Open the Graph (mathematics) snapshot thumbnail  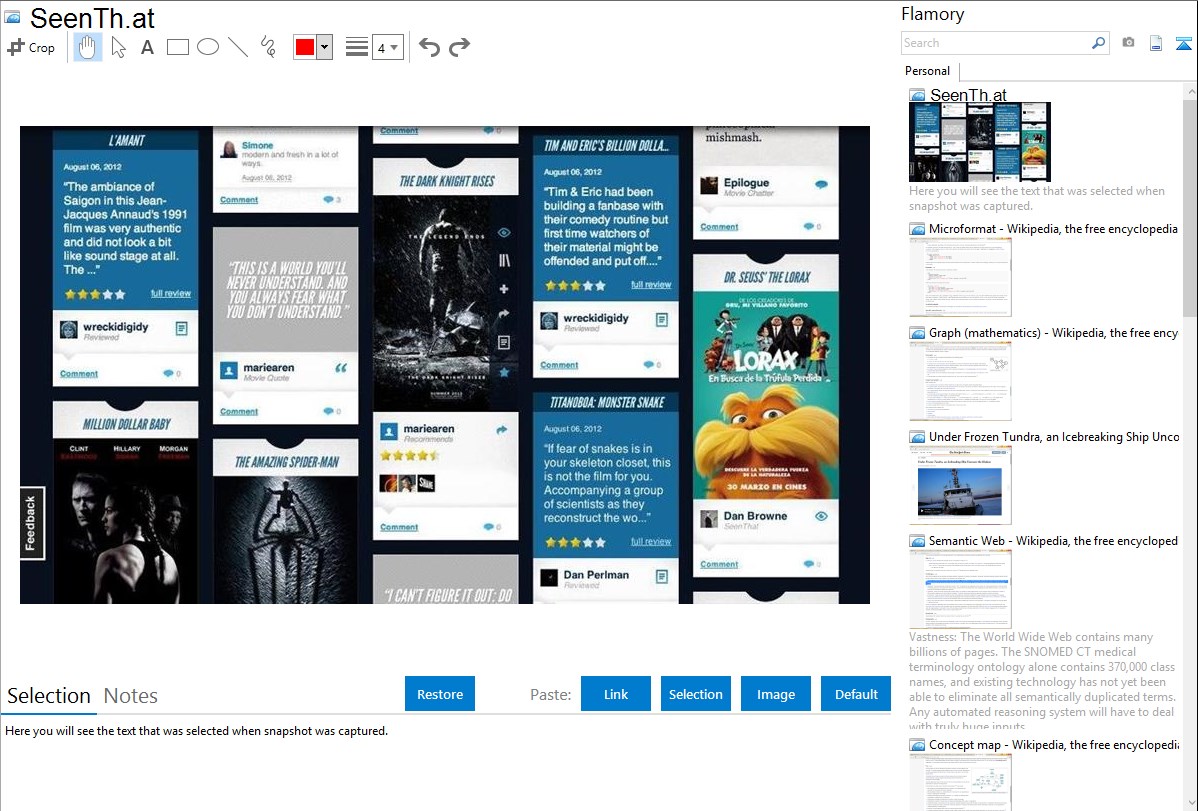pos(960,381)
